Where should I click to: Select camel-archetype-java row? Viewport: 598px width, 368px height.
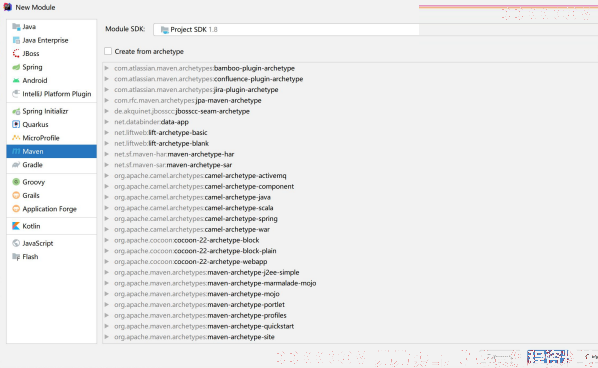click(350, 197)
